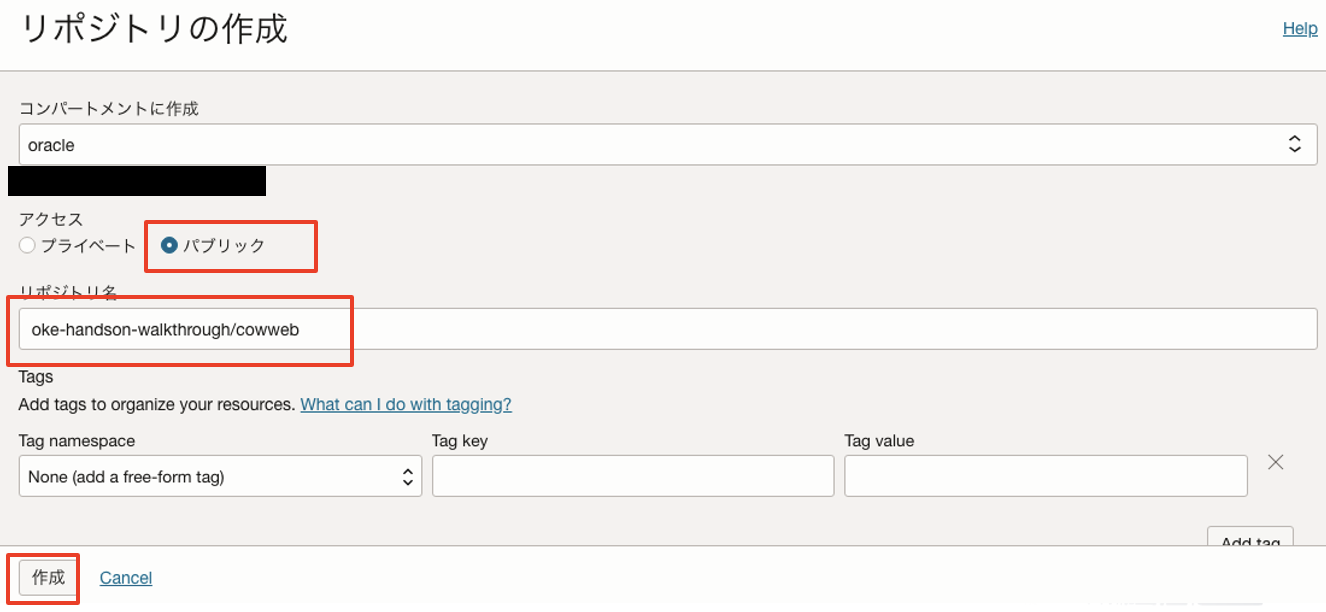Click the リポジトリの作成 dialog title
The image size is (1326, 612).
154,29
